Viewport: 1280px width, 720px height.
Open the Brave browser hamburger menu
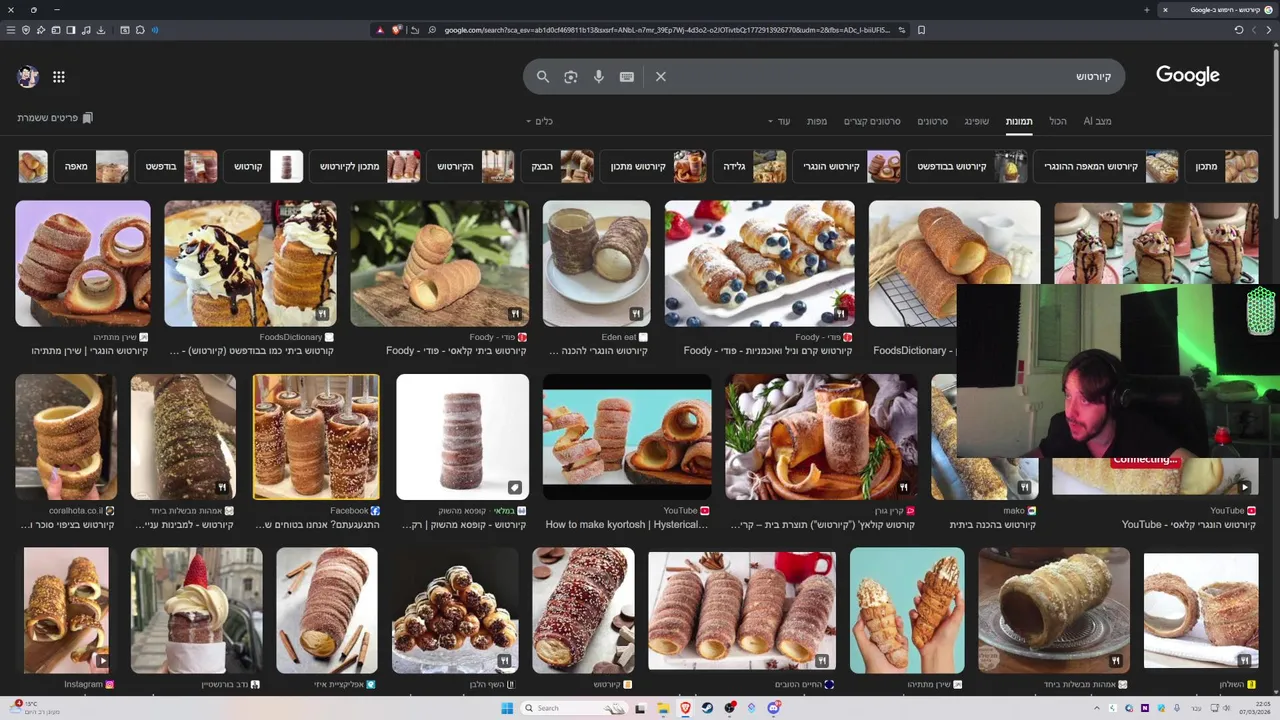[x=11, y=30]
